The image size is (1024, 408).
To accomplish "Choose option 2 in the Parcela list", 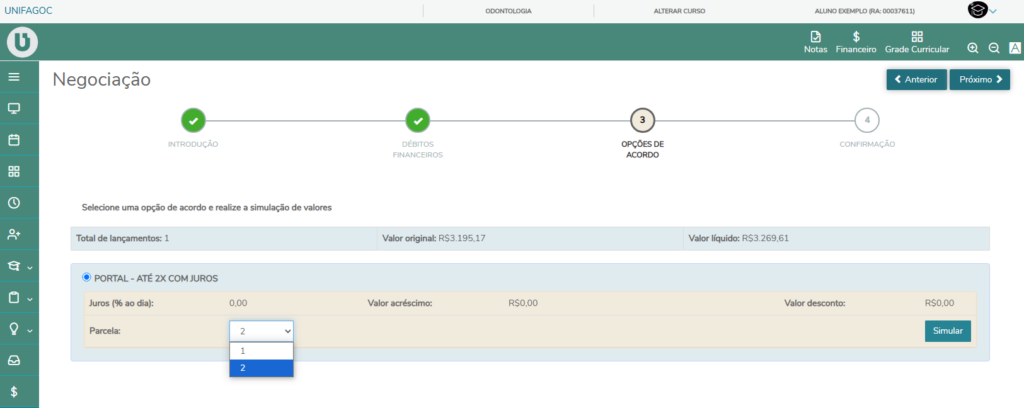I will click(x=261, y=368).
